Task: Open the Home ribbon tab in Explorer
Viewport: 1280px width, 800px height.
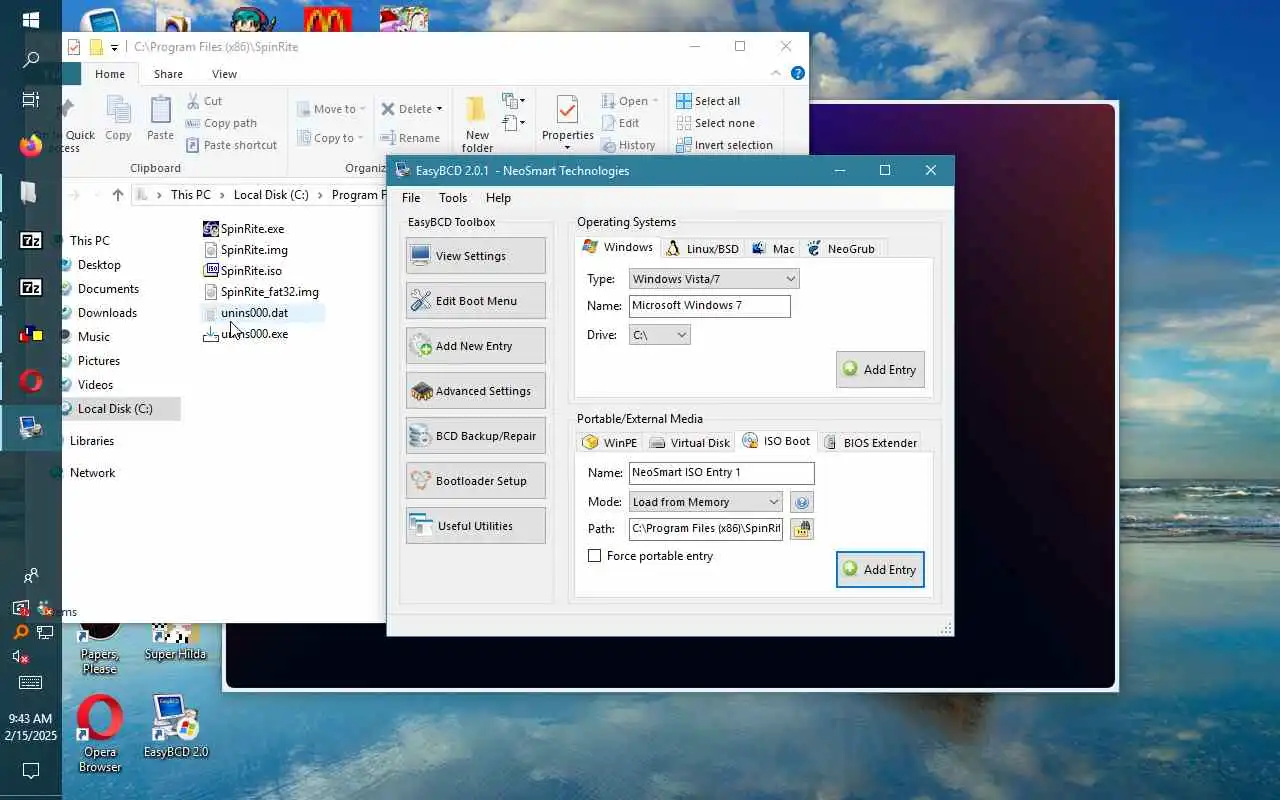Action: 110,74
